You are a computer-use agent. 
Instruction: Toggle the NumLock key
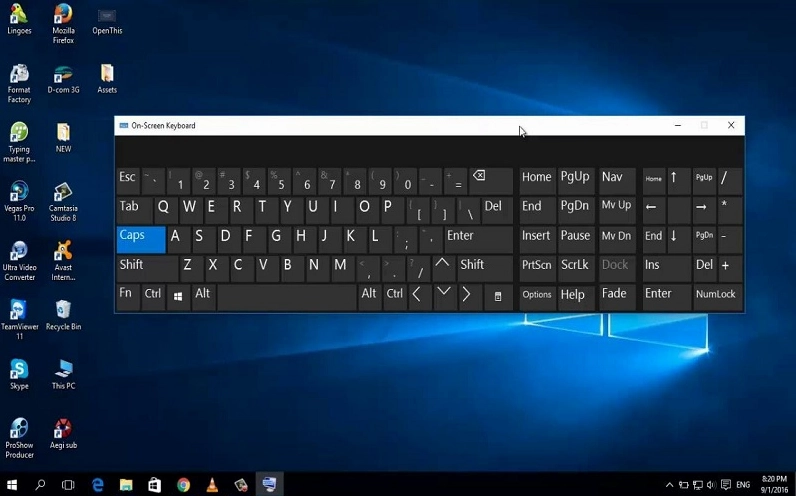[x=716, y=297]
